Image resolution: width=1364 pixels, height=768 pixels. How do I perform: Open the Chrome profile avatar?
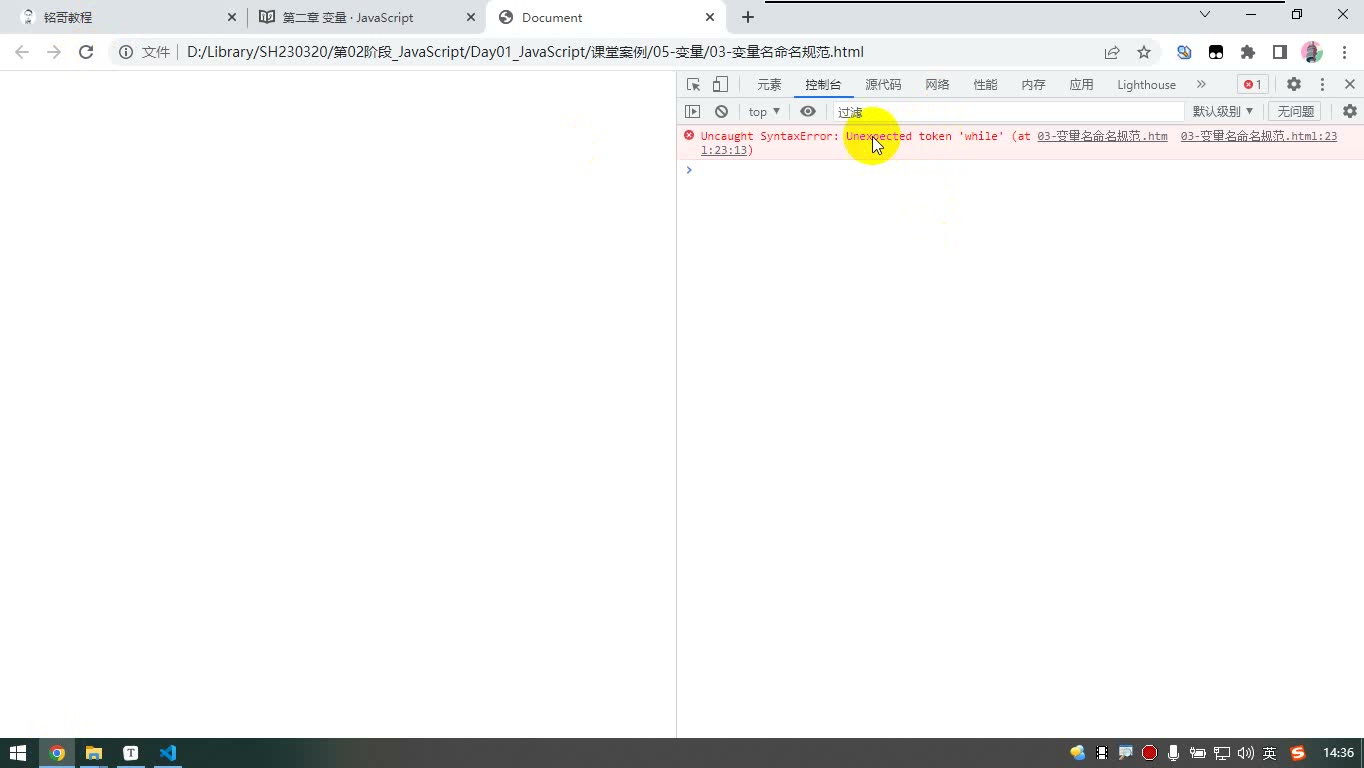coord(1312,52)
